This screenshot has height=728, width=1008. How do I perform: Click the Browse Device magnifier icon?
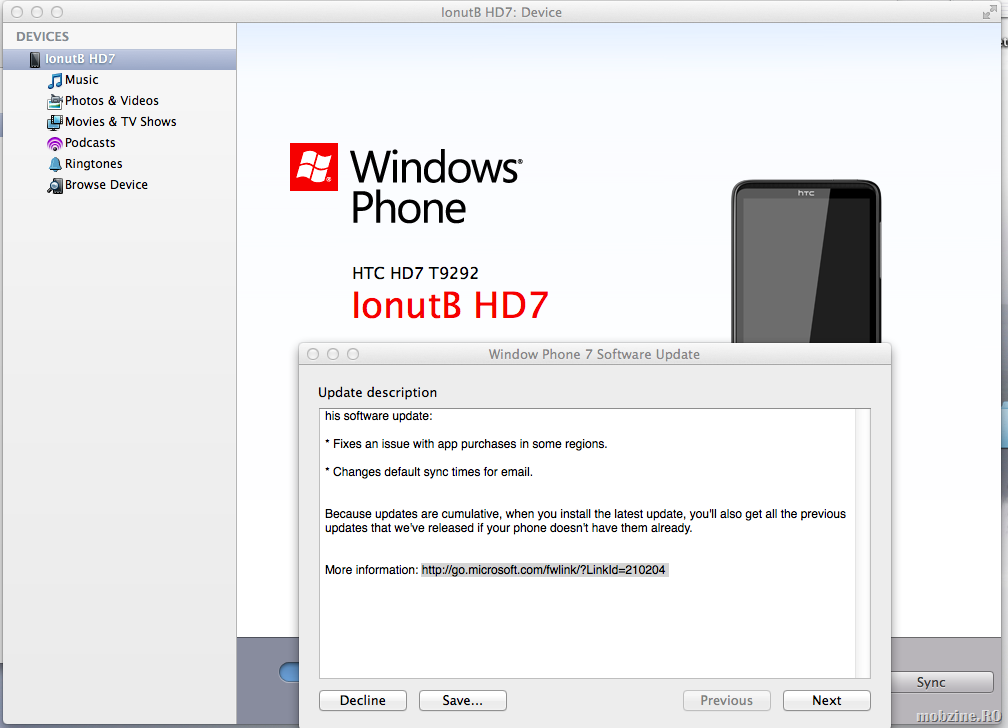coord(55,185)
